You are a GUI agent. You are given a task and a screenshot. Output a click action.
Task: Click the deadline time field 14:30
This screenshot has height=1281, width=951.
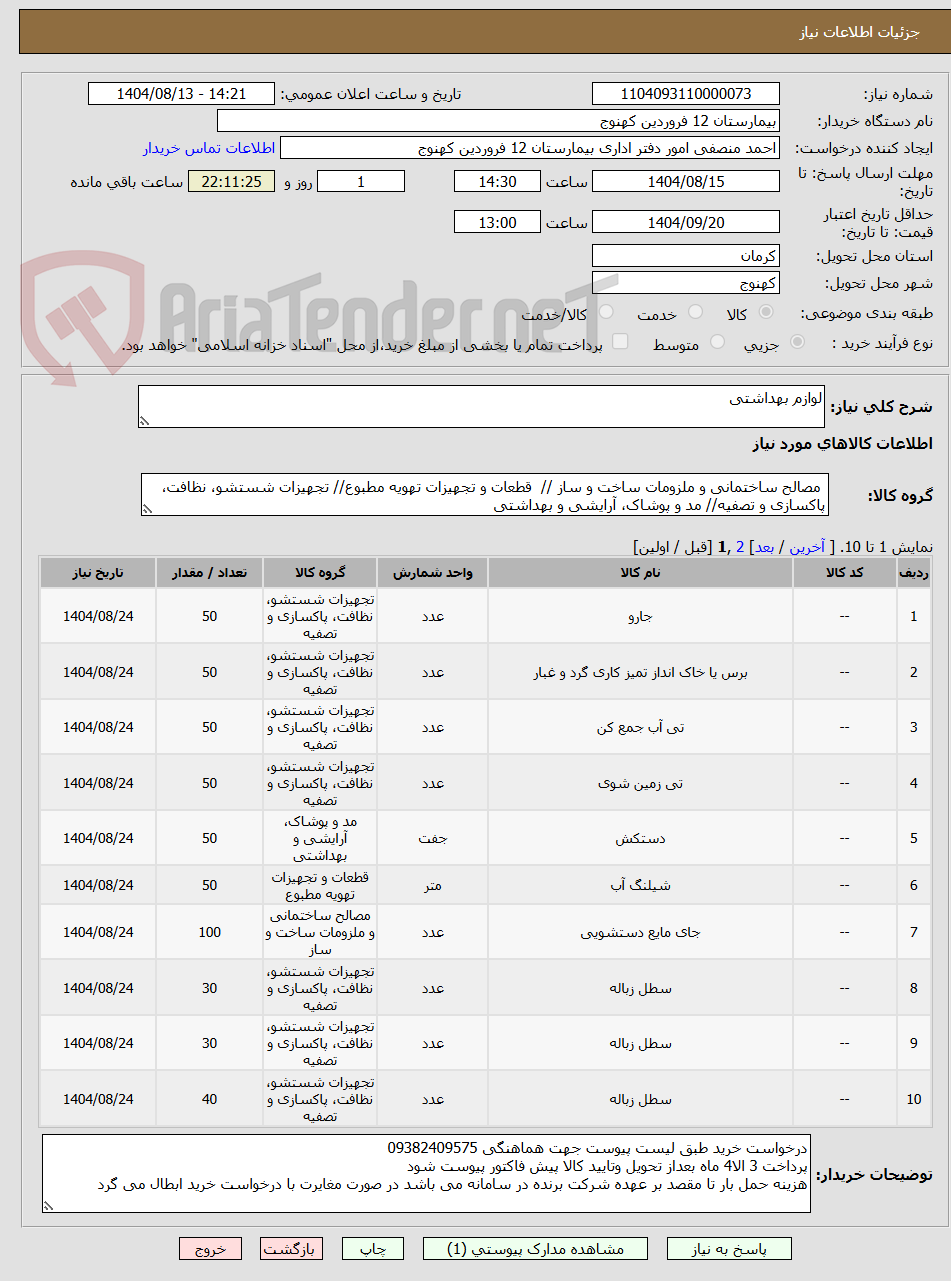[x=497, y=181]
